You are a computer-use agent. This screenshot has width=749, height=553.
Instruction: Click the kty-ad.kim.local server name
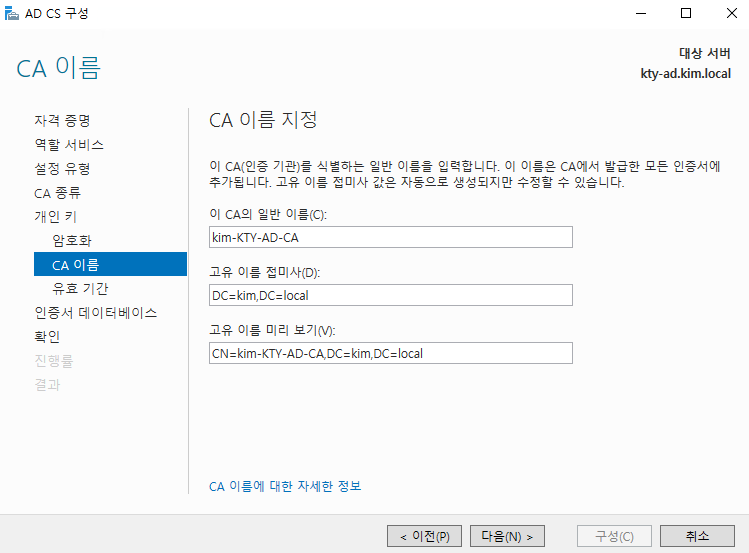tap(685, 74)
